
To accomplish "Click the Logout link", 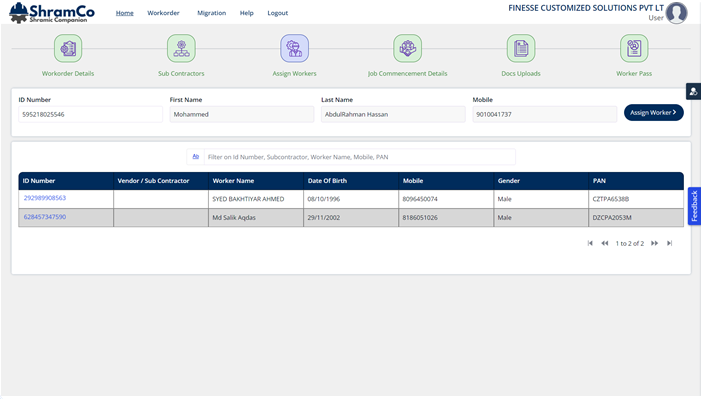I will [278, 13].
